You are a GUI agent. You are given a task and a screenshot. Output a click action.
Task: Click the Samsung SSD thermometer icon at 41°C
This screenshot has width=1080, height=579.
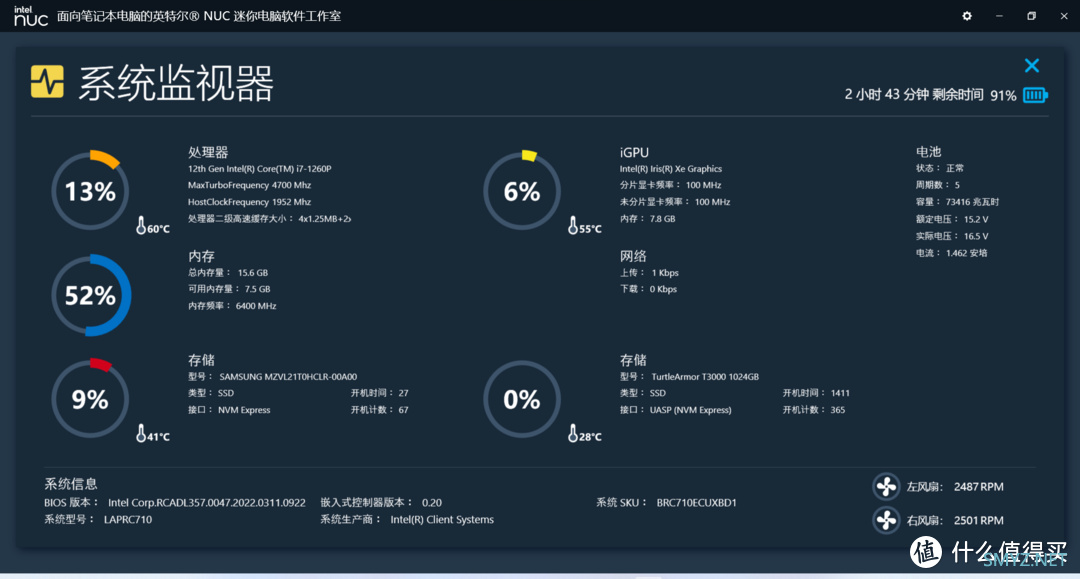click(141, 433)
